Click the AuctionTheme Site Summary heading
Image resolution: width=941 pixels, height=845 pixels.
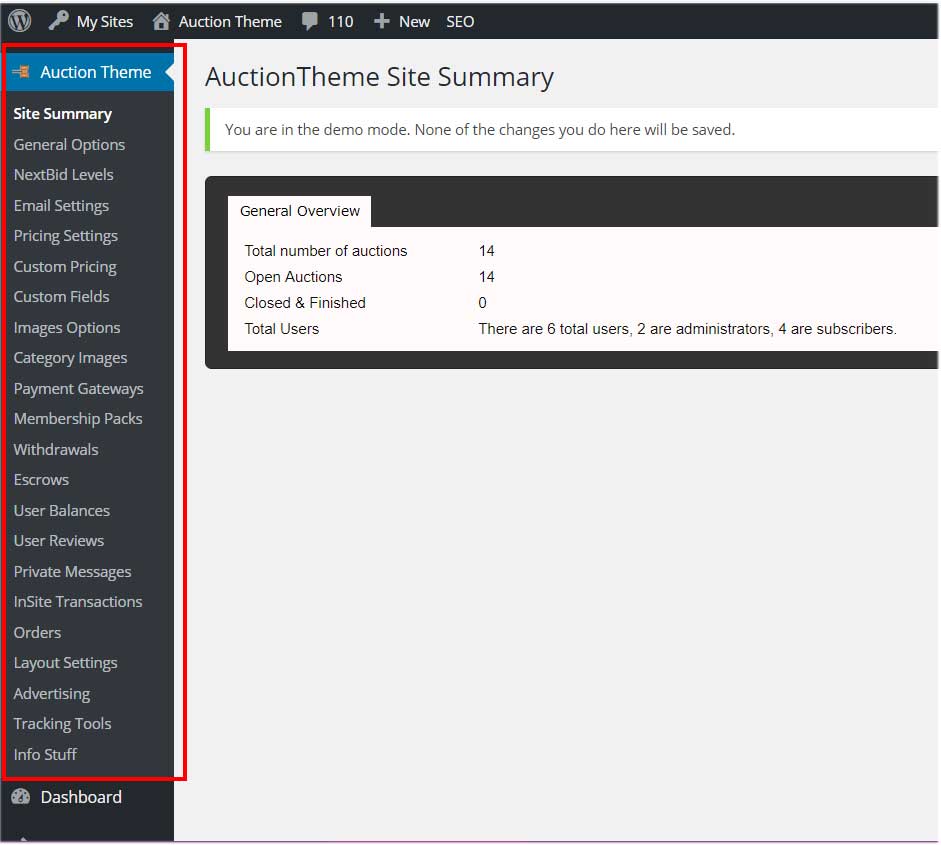coord(379,77)
